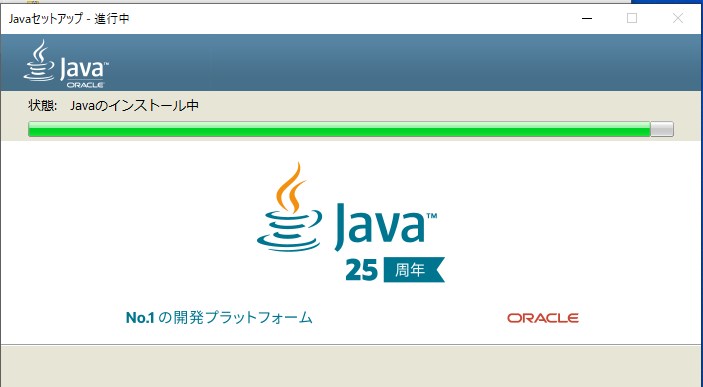Click the green filled portion of progress bar
Screen dimensions: 703x387
[339, 129]
